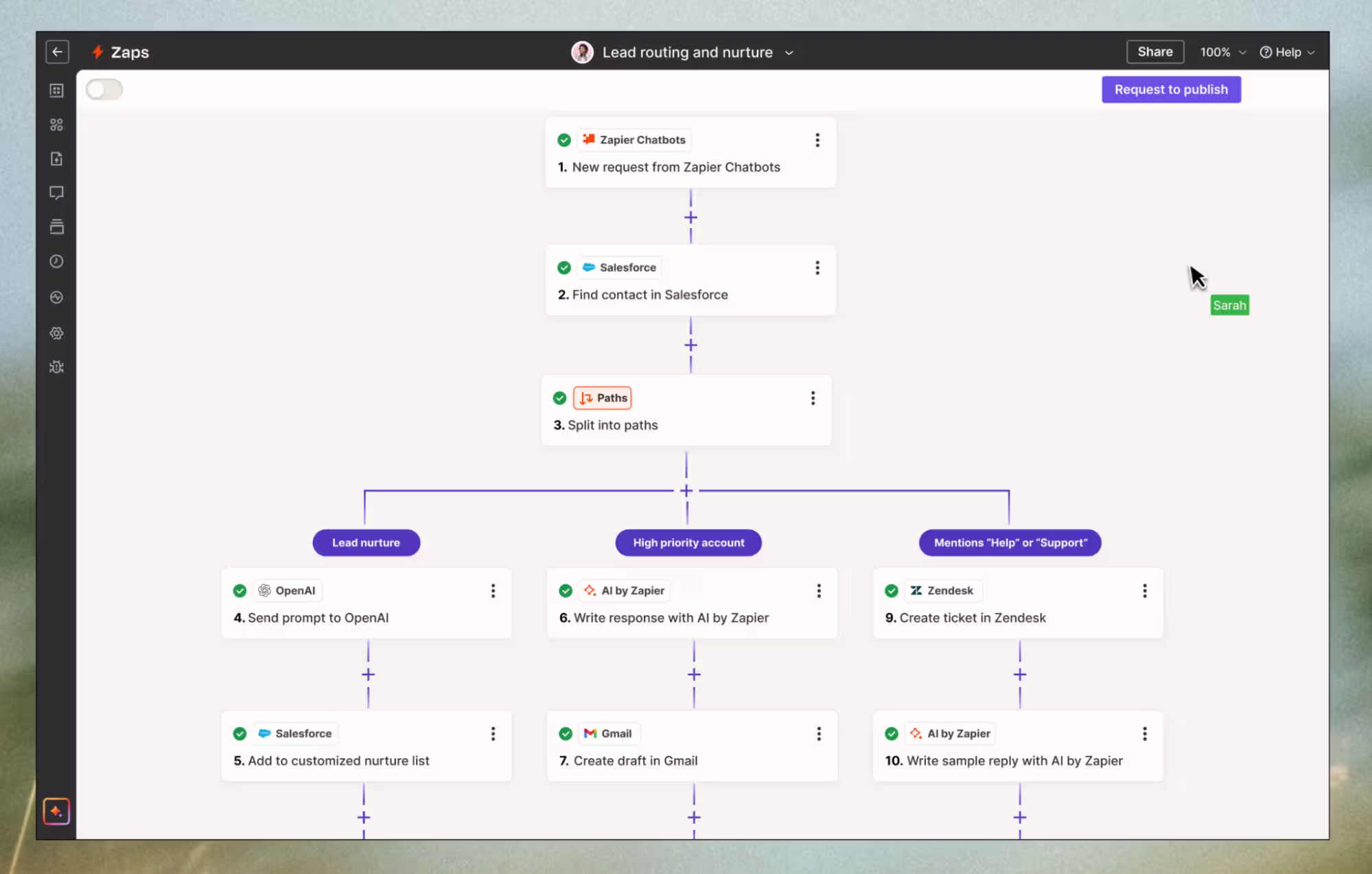Open the comments icon in sidebar

pyautogui.click(x=57, y=193)
